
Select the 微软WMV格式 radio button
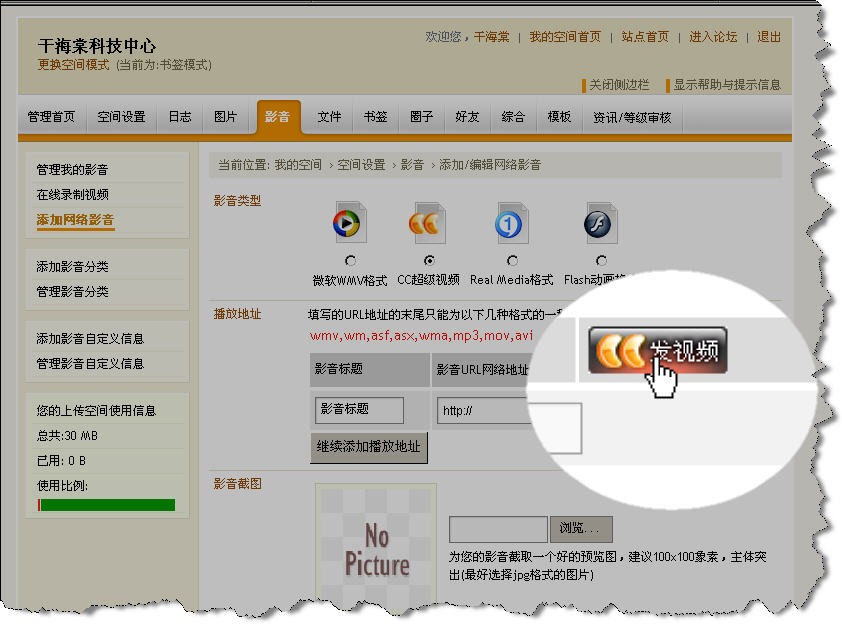click(349, 261)
